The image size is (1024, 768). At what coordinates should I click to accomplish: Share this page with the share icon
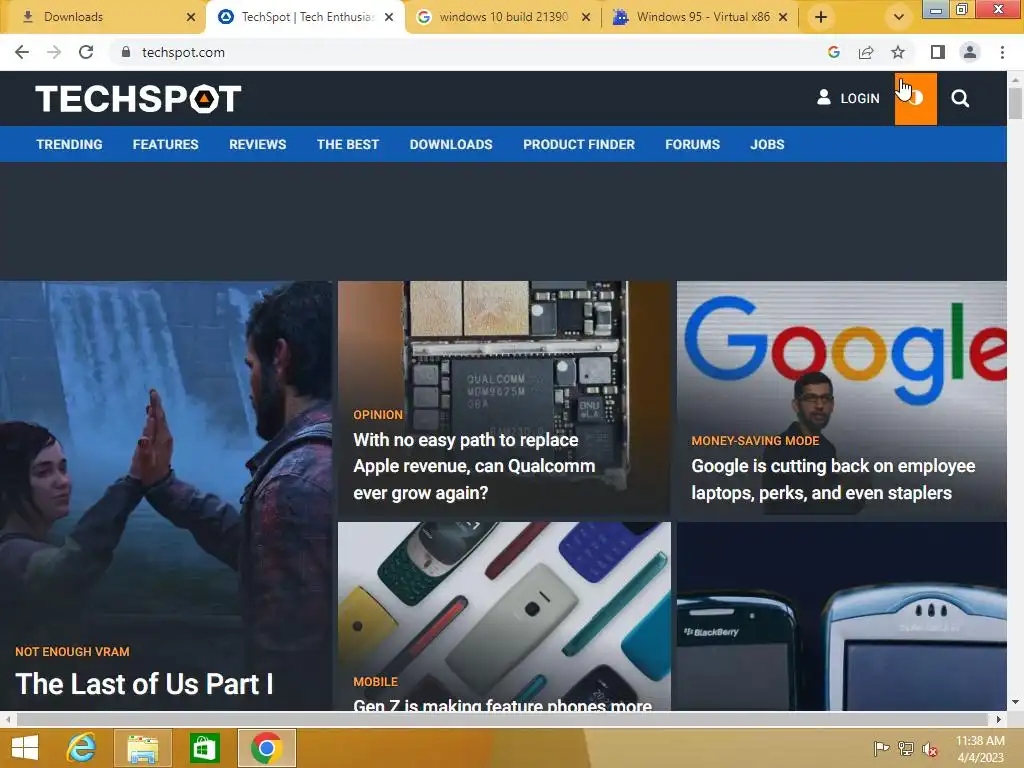[866, 52]
